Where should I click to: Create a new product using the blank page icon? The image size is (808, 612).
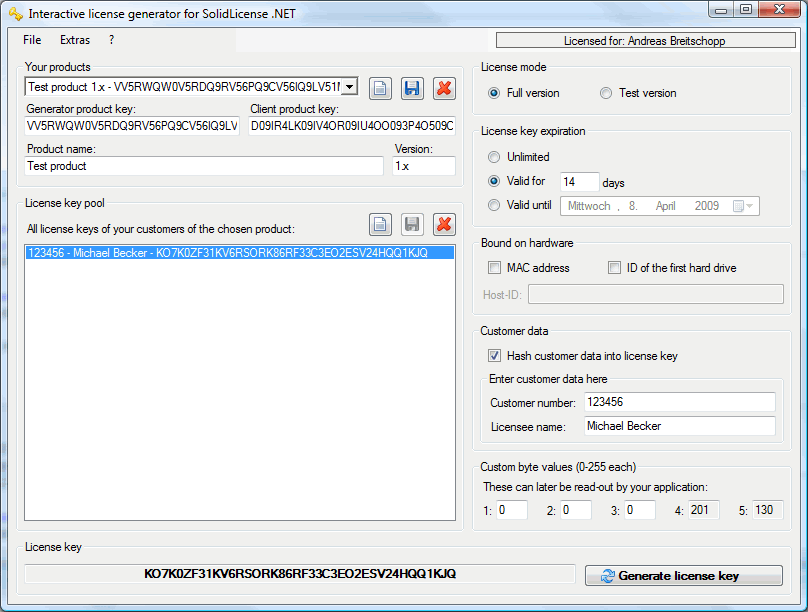[380, 88]
